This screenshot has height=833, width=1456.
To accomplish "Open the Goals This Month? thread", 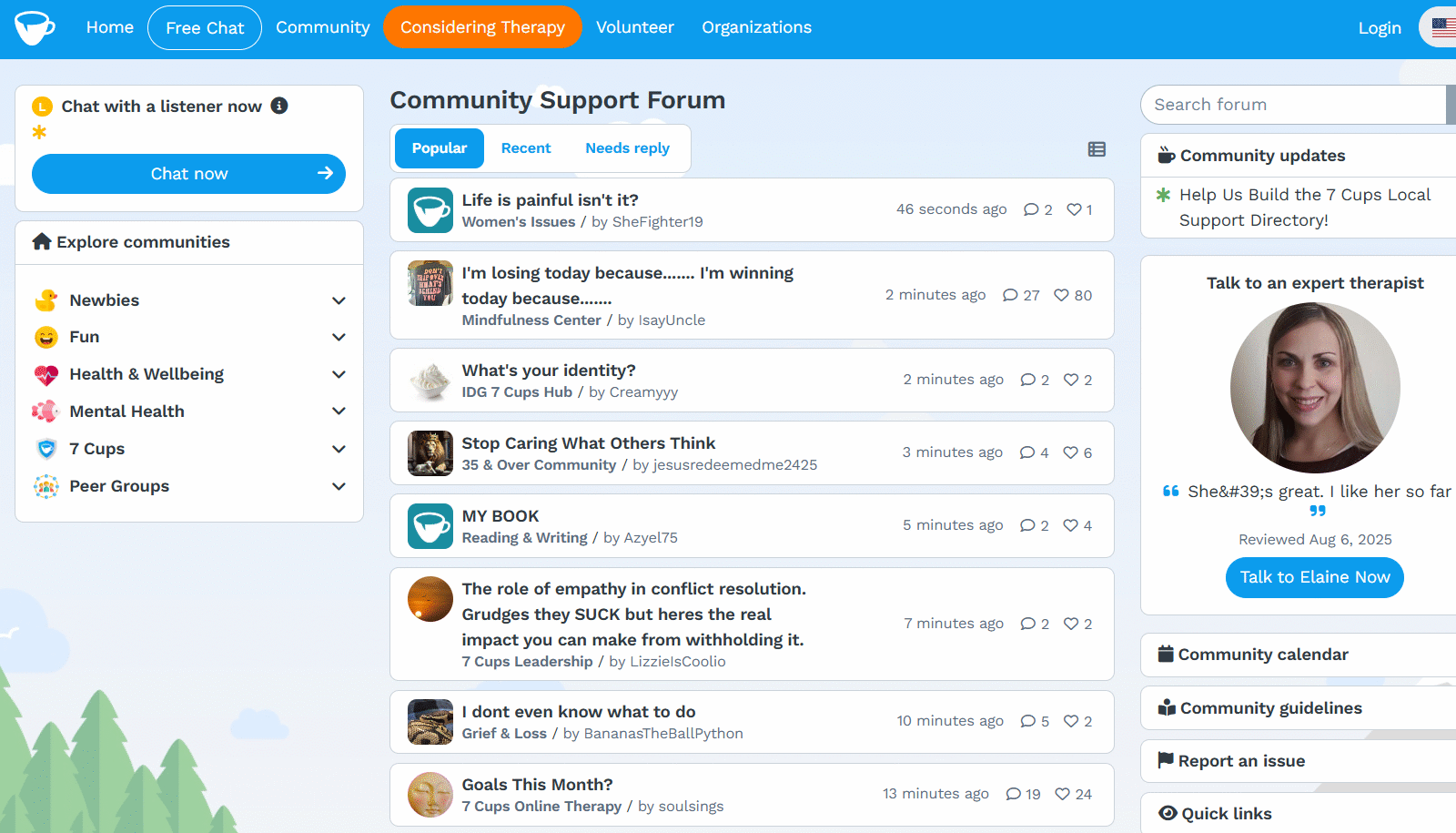I will tap(537, 785).
